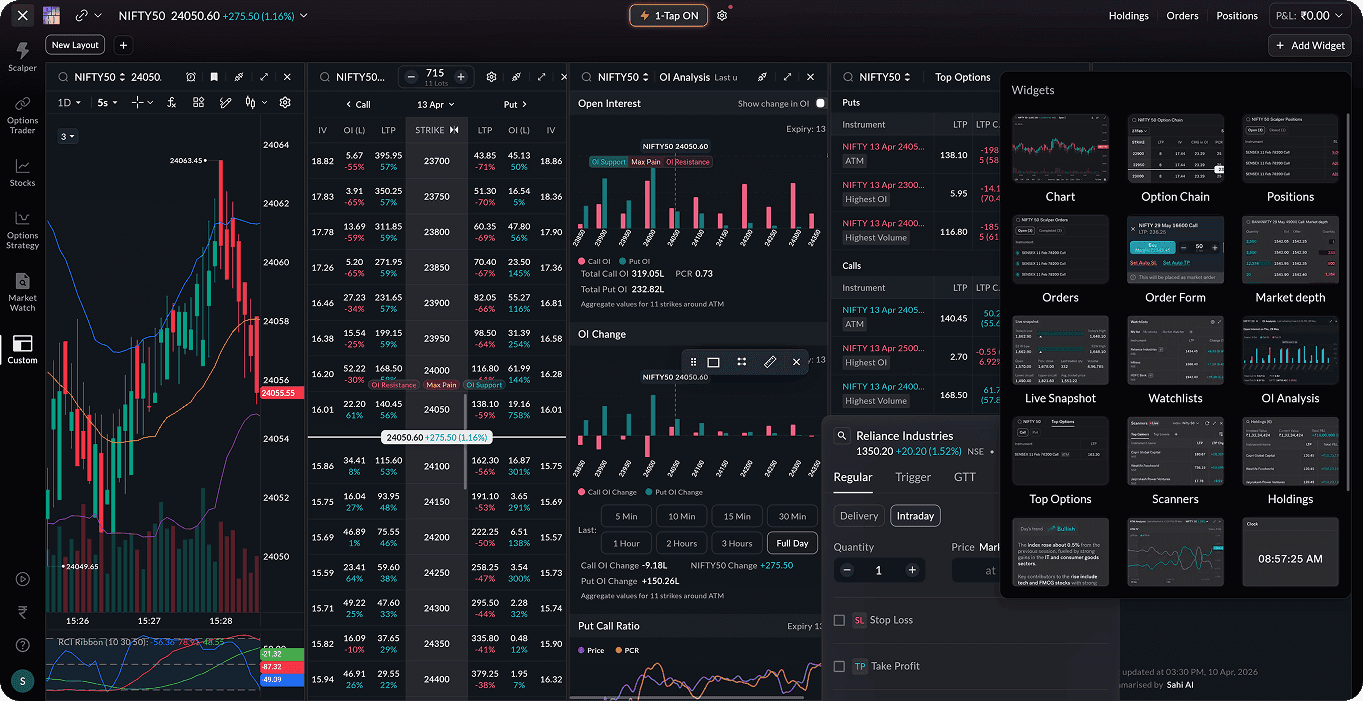Check the Take Profit checkbox
The height and width of the screenshot is (701, 1363).
(x=839, y=666)
